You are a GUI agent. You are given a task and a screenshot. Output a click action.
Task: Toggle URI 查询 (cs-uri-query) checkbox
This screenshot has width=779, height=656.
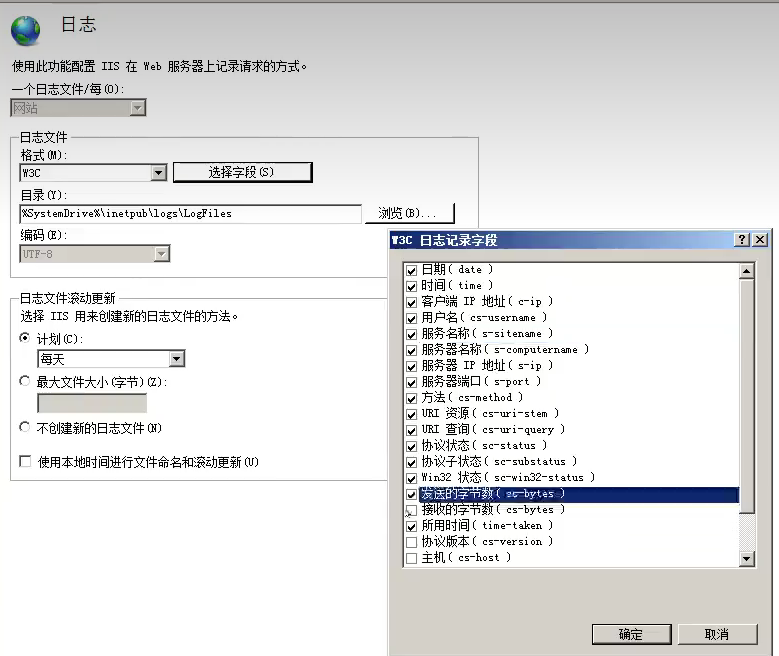tap(411, 430)
